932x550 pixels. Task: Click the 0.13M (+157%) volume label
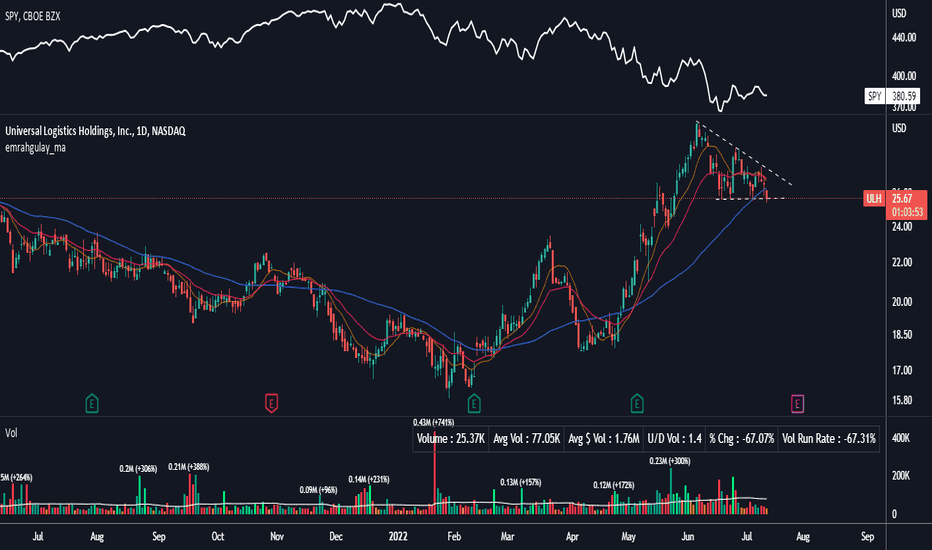click(521, 482)
